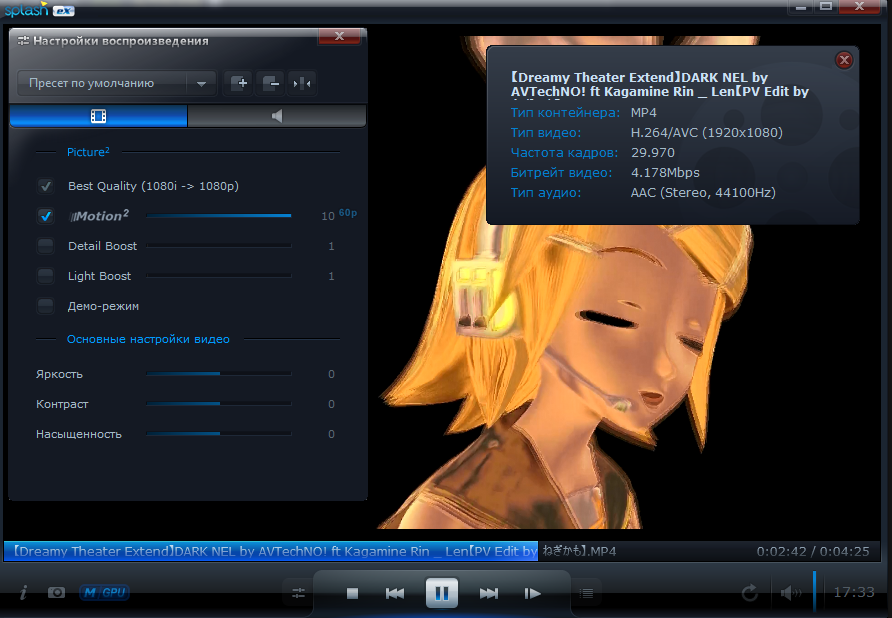Click the AAC (Stereo, 44100Hz) value
The height and width of the screenshot is (618, 892).
[703, 192]
